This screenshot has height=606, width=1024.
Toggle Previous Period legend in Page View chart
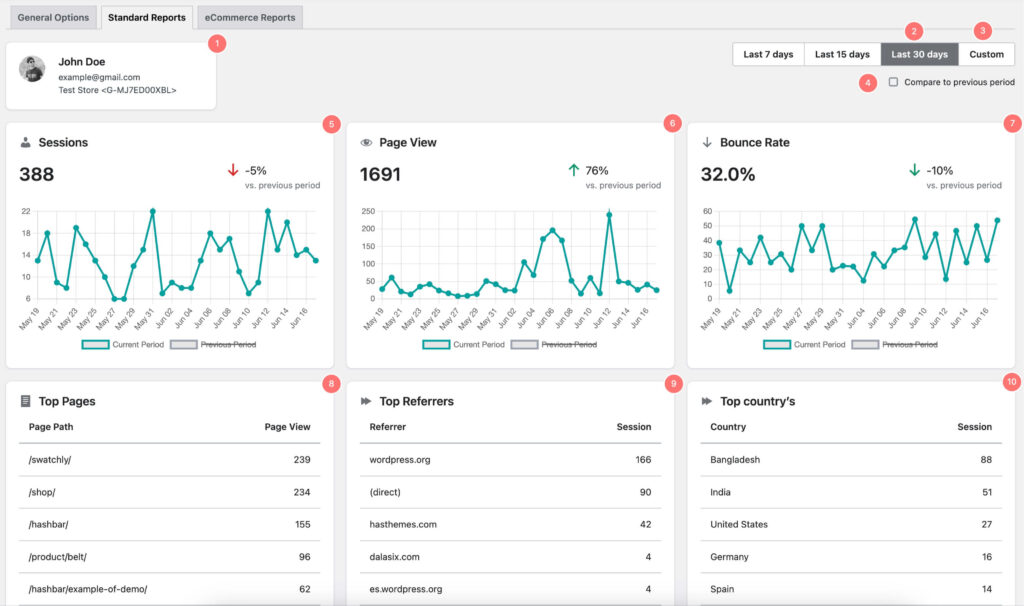coord(553,345)
